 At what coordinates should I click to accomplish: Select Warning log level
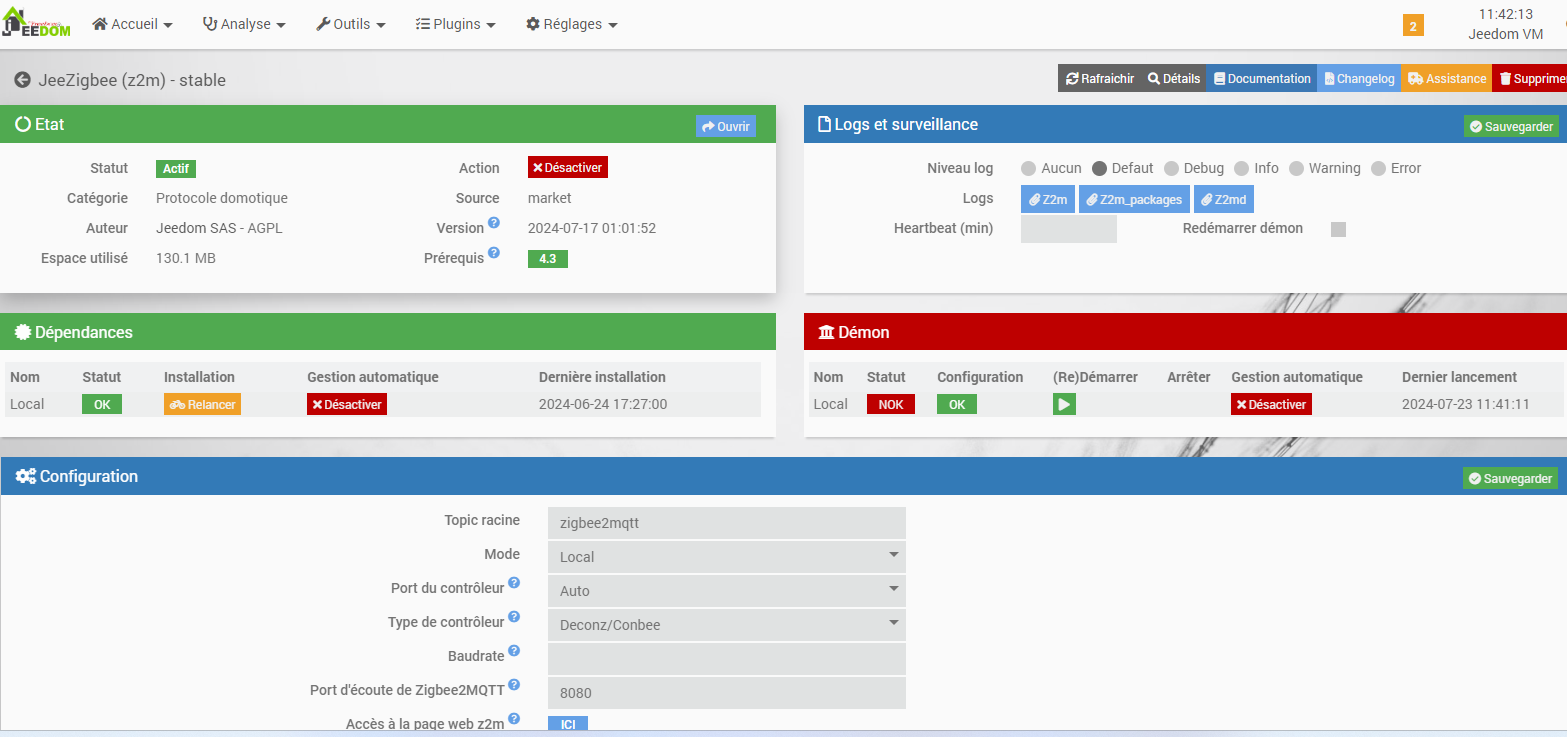click(x=1296, y=168)
